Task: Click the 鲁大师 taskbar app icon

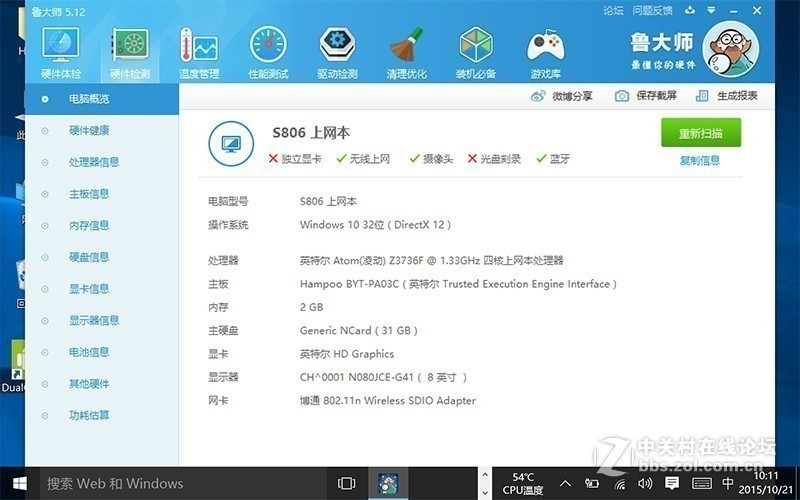Action: pos(388,483)
